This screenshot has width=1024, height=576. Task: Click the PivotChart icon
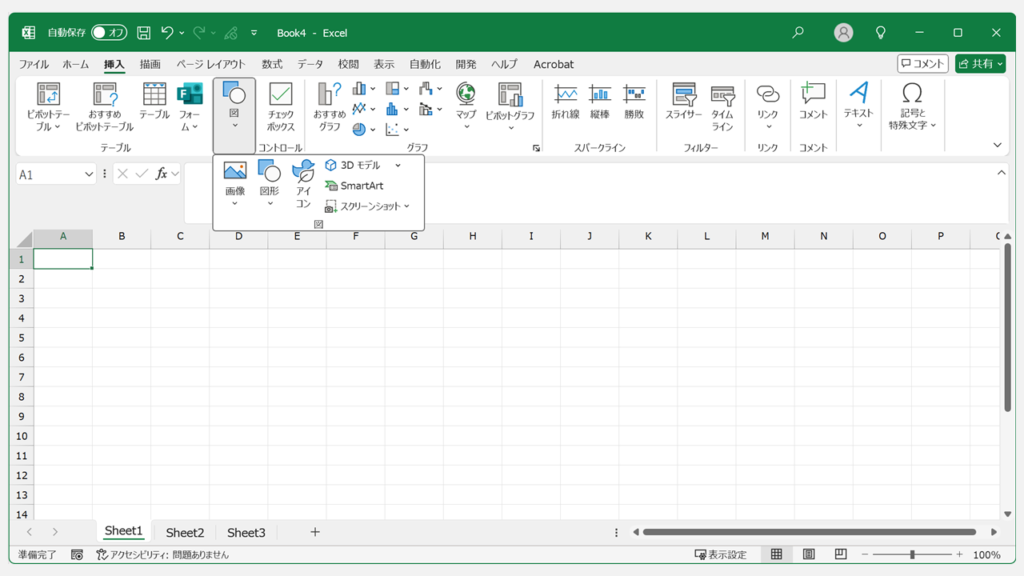point(510,94)
